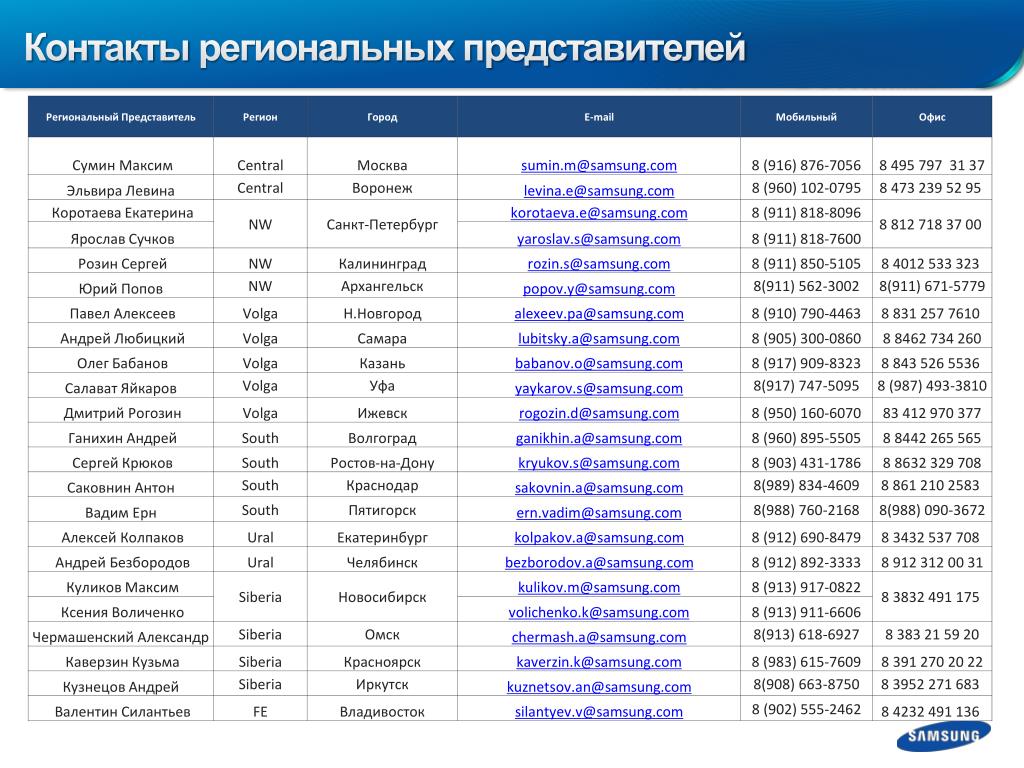Viewport: 1024px width, 768px height.
Task: Select the name 'Коротаева Екатерина'
Action: (x=122, y=213)
